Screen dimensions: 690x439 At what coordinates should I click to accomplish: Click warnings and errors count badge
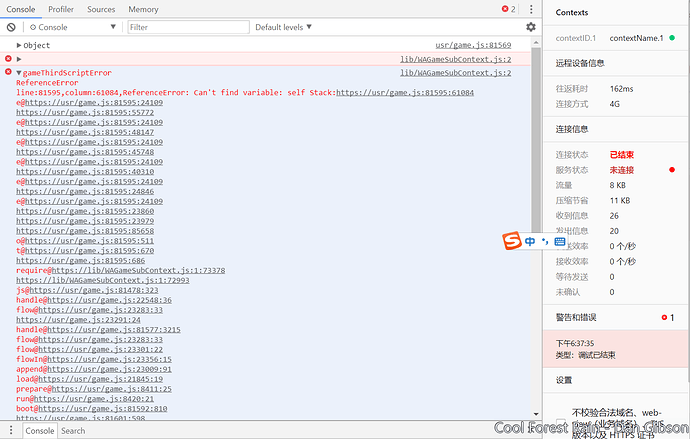click(668, 317)
